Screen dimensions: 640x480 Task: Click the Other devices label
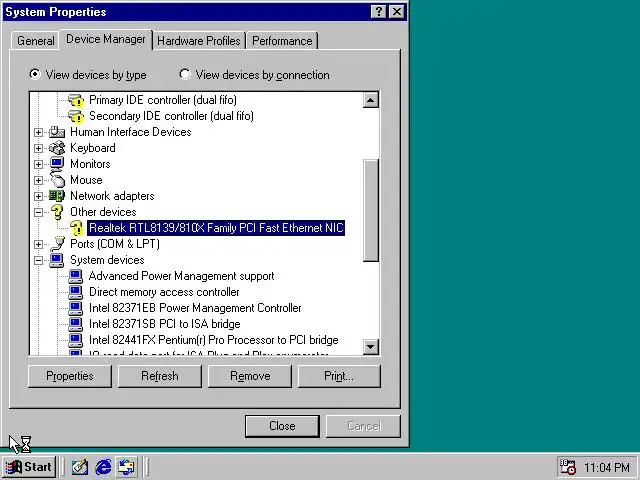[103, 212]
